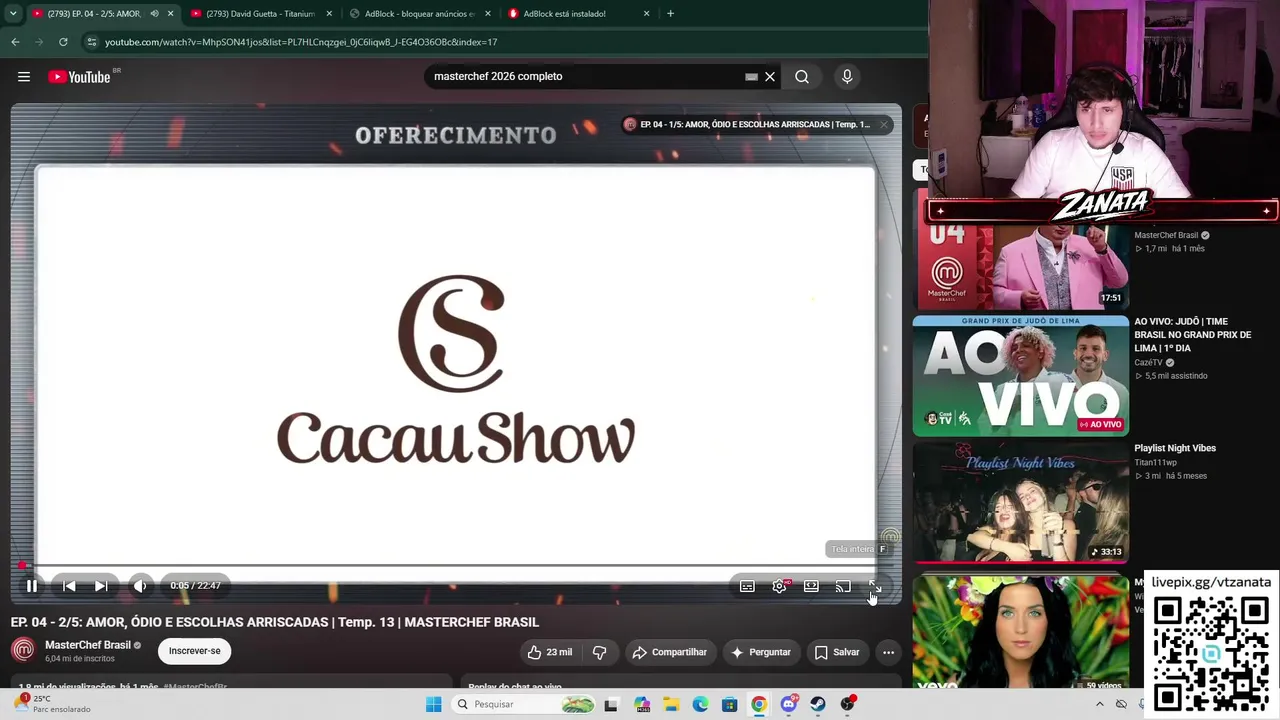Open AO VIVO: JUDÔ Grand Prix title
Screen dimensions: 1280x720
click(x=1193, y=335)
